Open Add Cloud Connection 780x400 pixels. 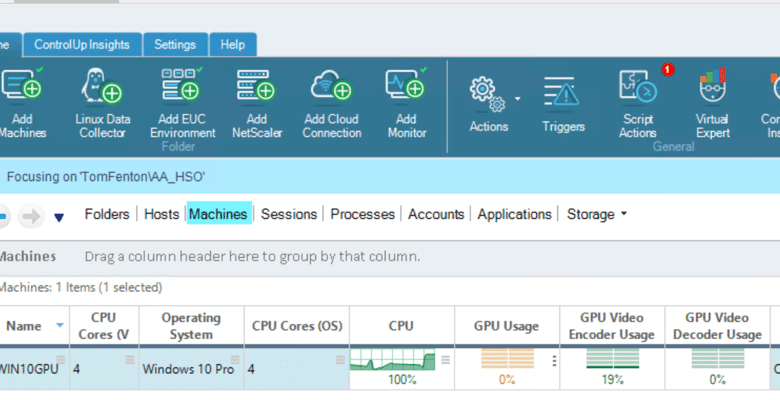pos(332,103)
